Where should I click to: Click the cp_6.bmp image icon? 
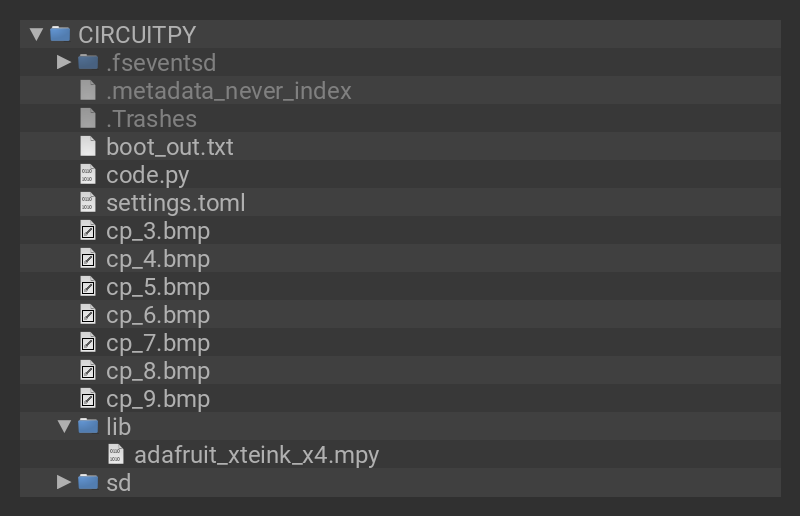88,314
